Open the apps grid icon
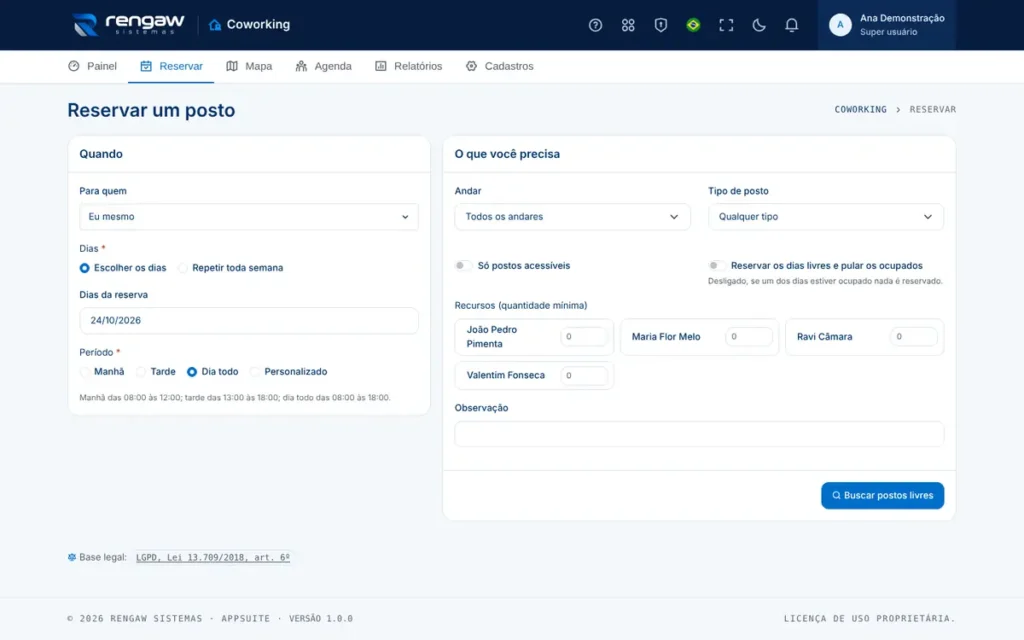 pyautogui.click(x=628, y=25)
